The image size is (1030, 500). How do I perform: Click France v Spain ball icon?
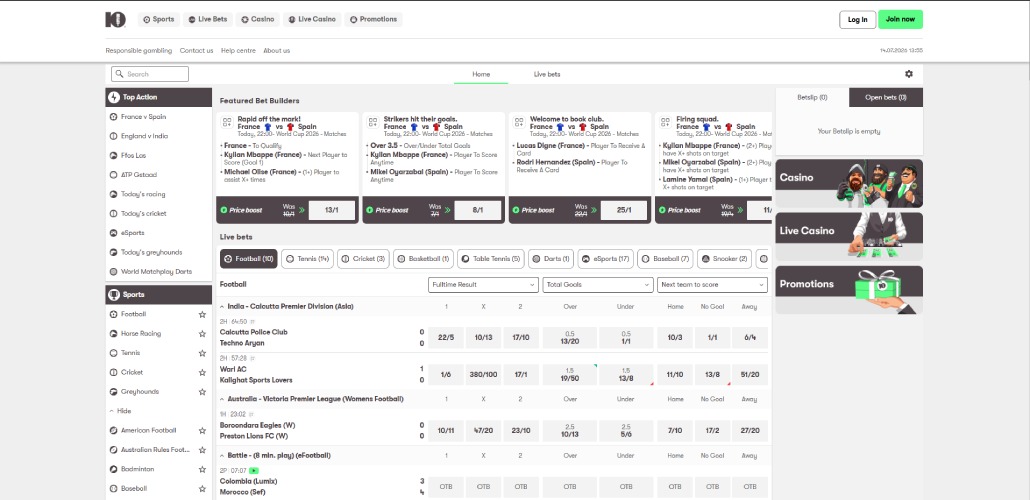click(x=114, y=117)
